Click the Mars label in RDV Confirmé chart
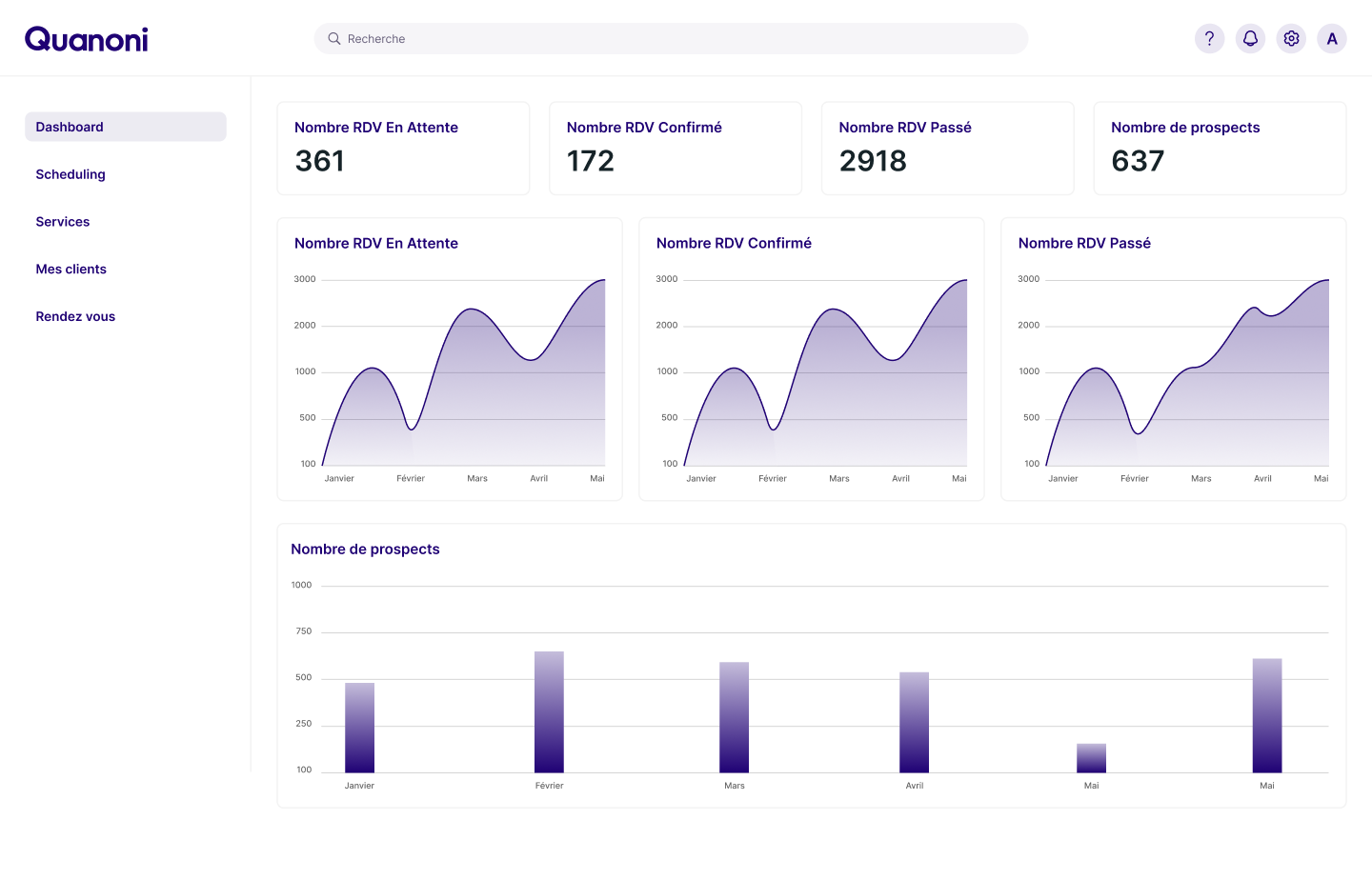The height and width of the screenshot is (880, 1372). coord(839,479)
